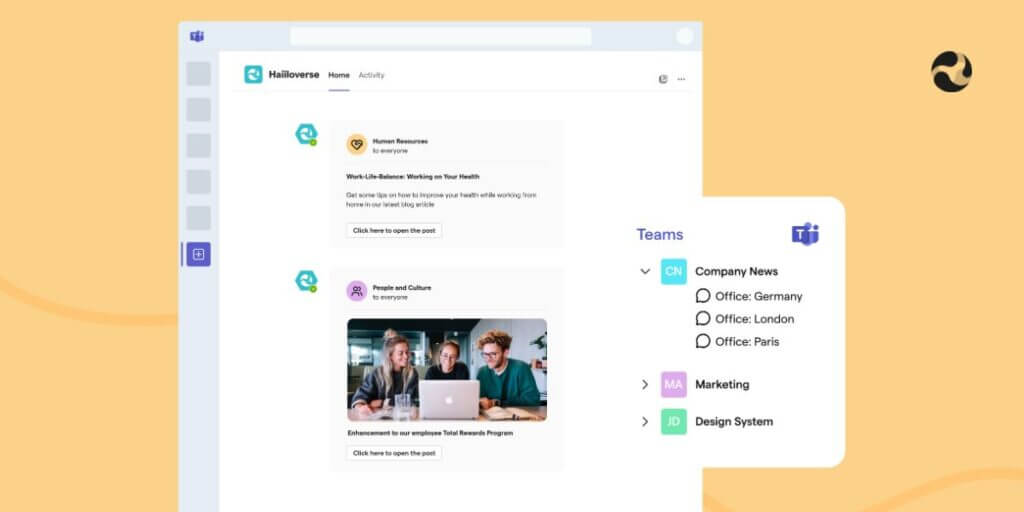Click the Human Resources sender name
The width and height of the screenshot is (1024, 512).
point(400,141)
